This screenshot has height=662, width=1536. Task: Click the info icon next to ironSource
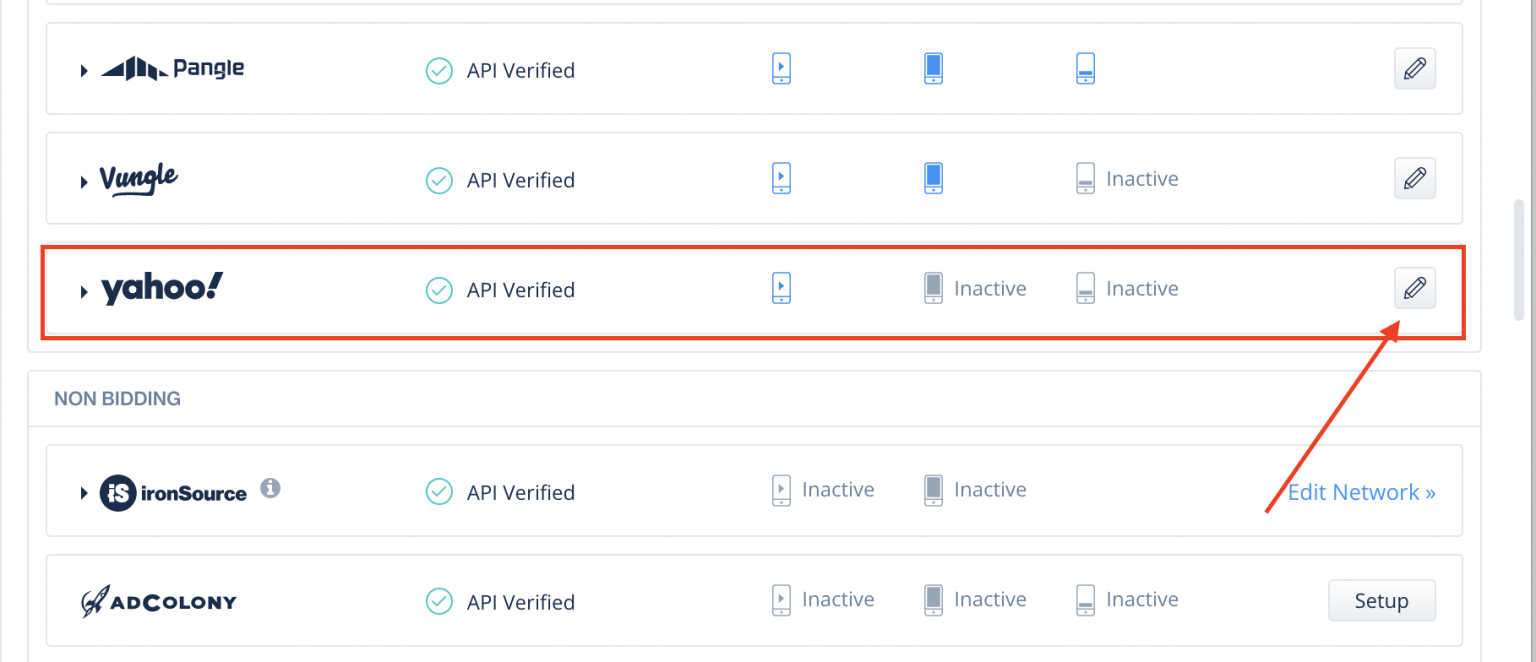pos(272,490)
